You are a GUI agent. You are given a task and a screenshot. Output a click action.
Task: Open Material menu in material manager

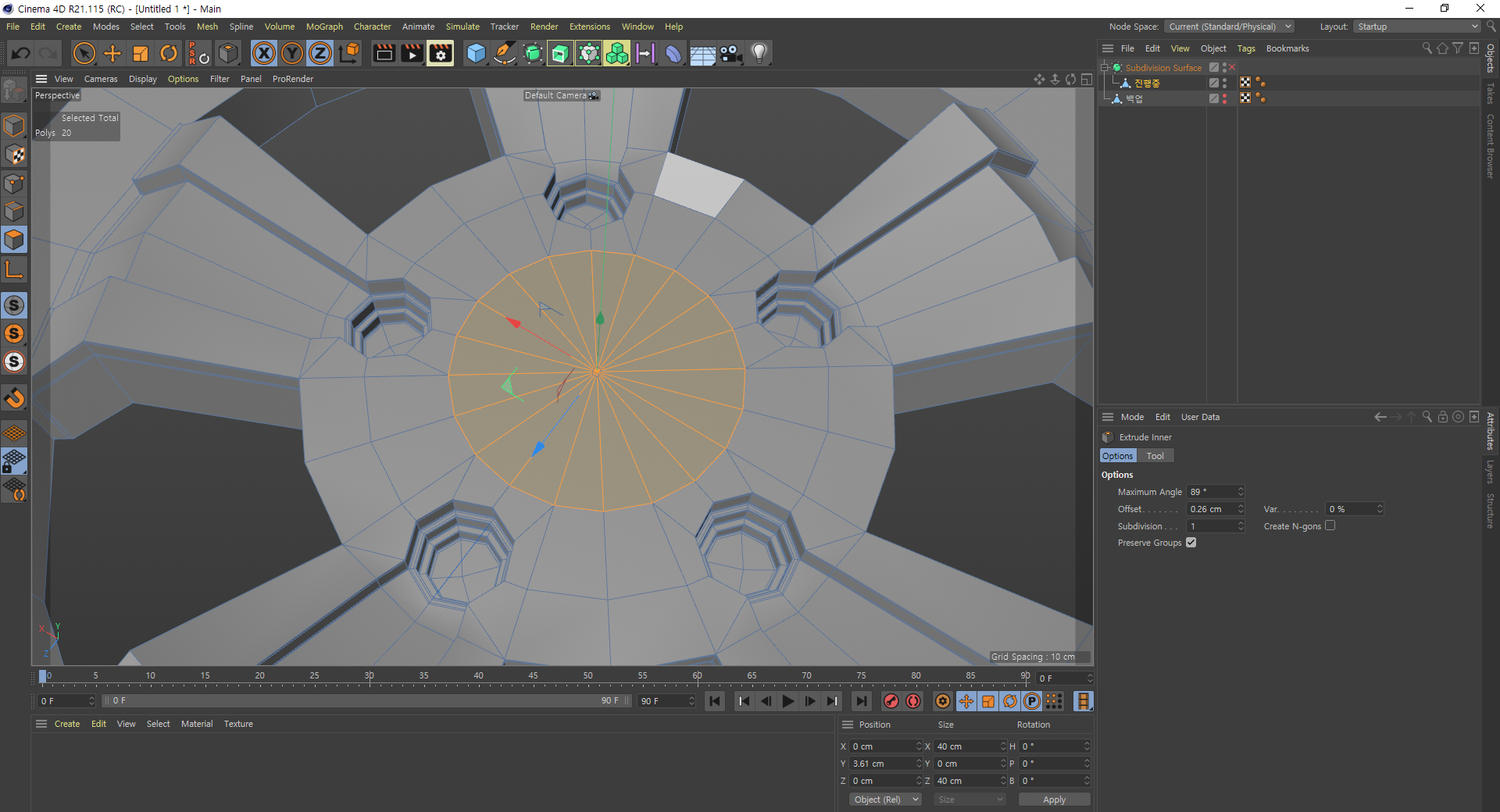click(197, 724)
